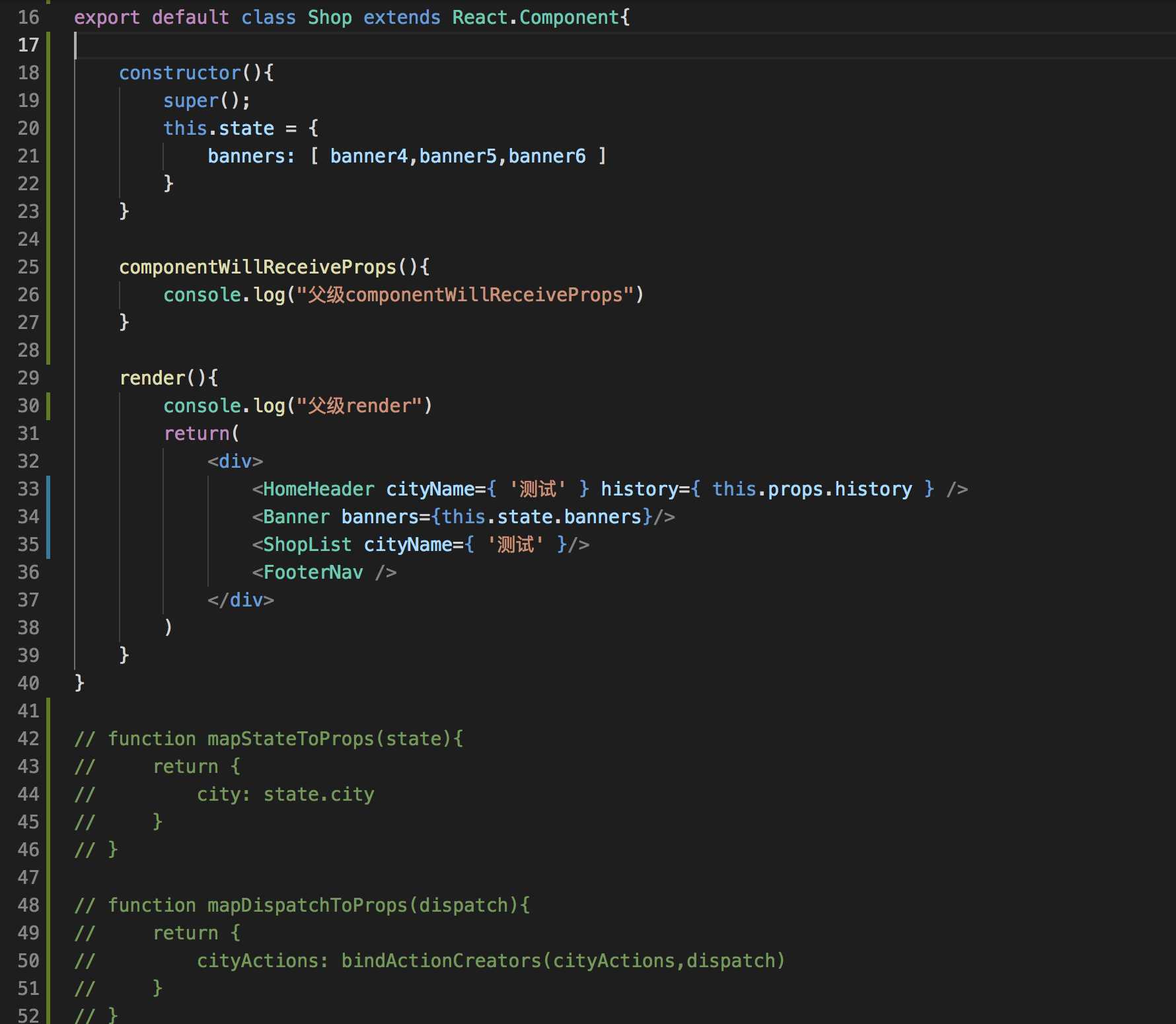Click the ShopList component tag
This screenshot has width=1176, height=1024.
307,544
